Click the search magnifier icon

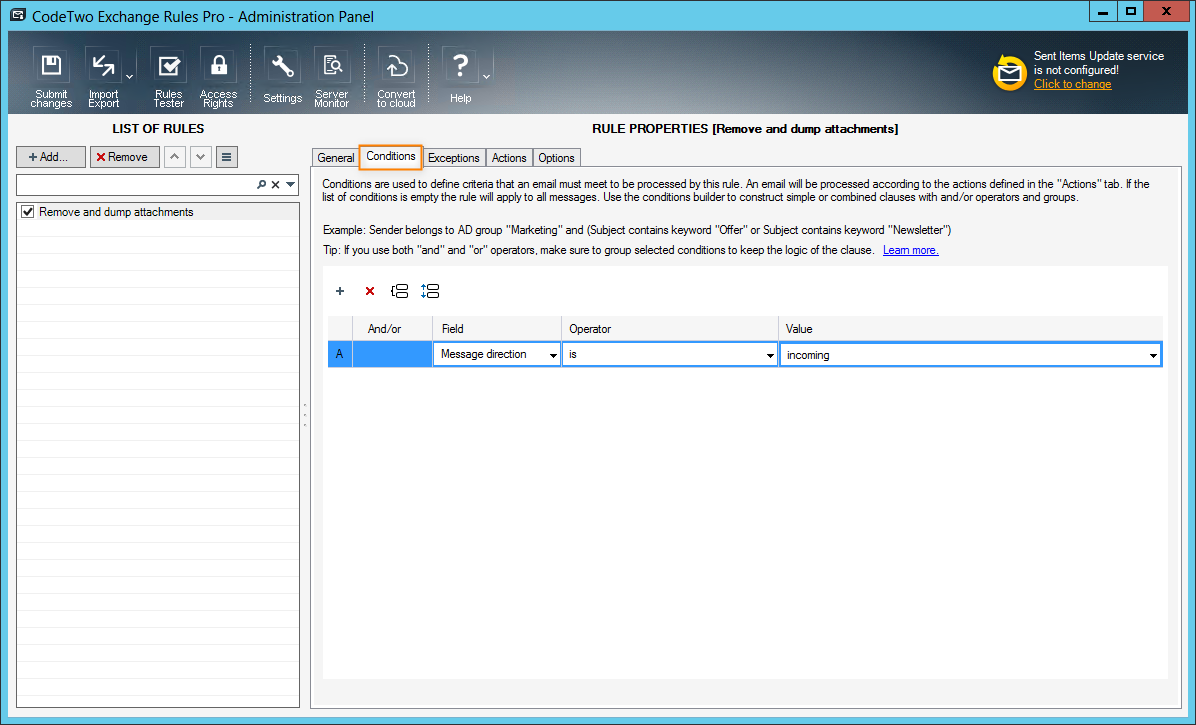click(262, 184)
